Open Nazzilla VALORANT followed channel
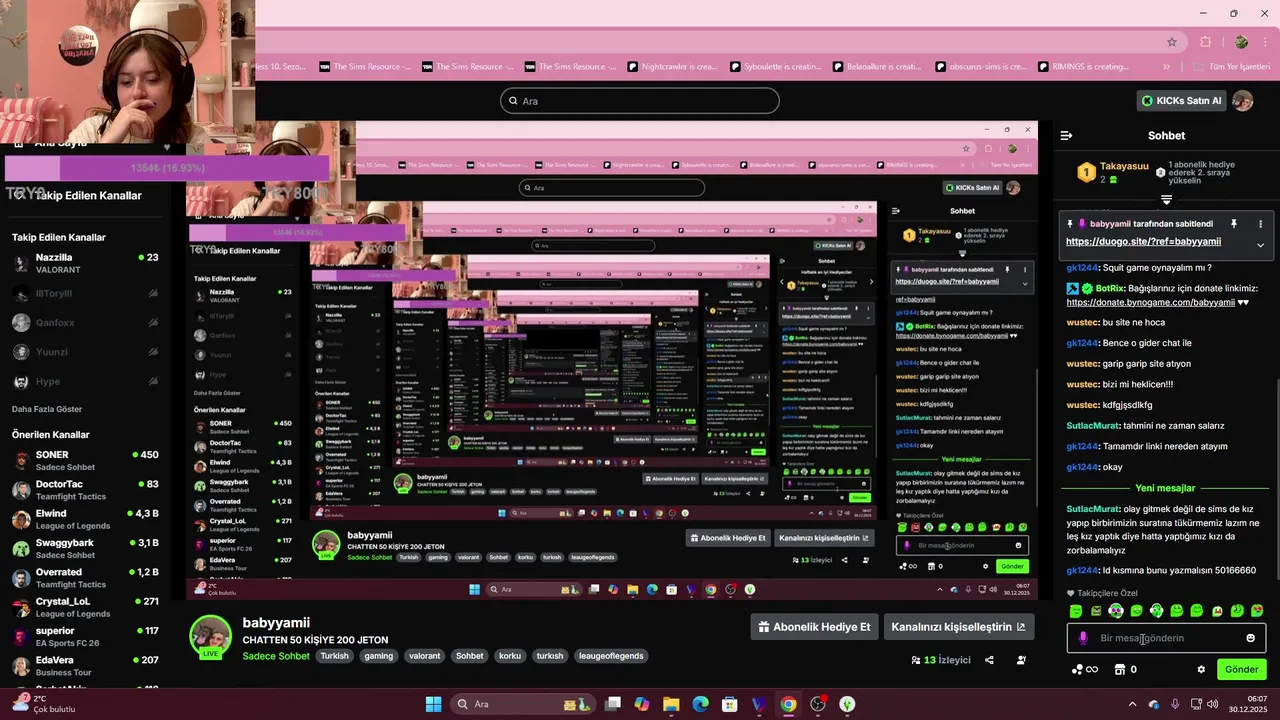This screenshot has width=1280, height=720. pyautogui.click(x=85, y=264)
